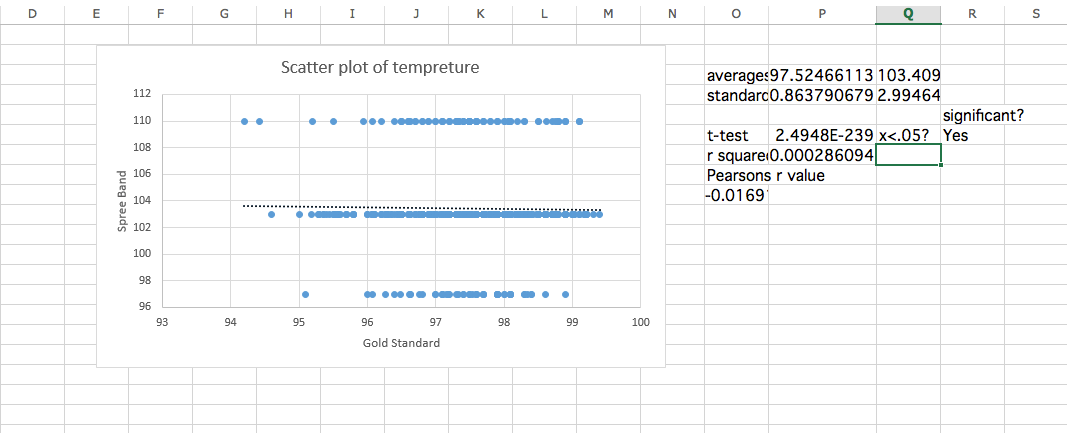Select the cell with 2.99464
The width and height of the screenshot is (1067, 433).
tap(908, 96)
